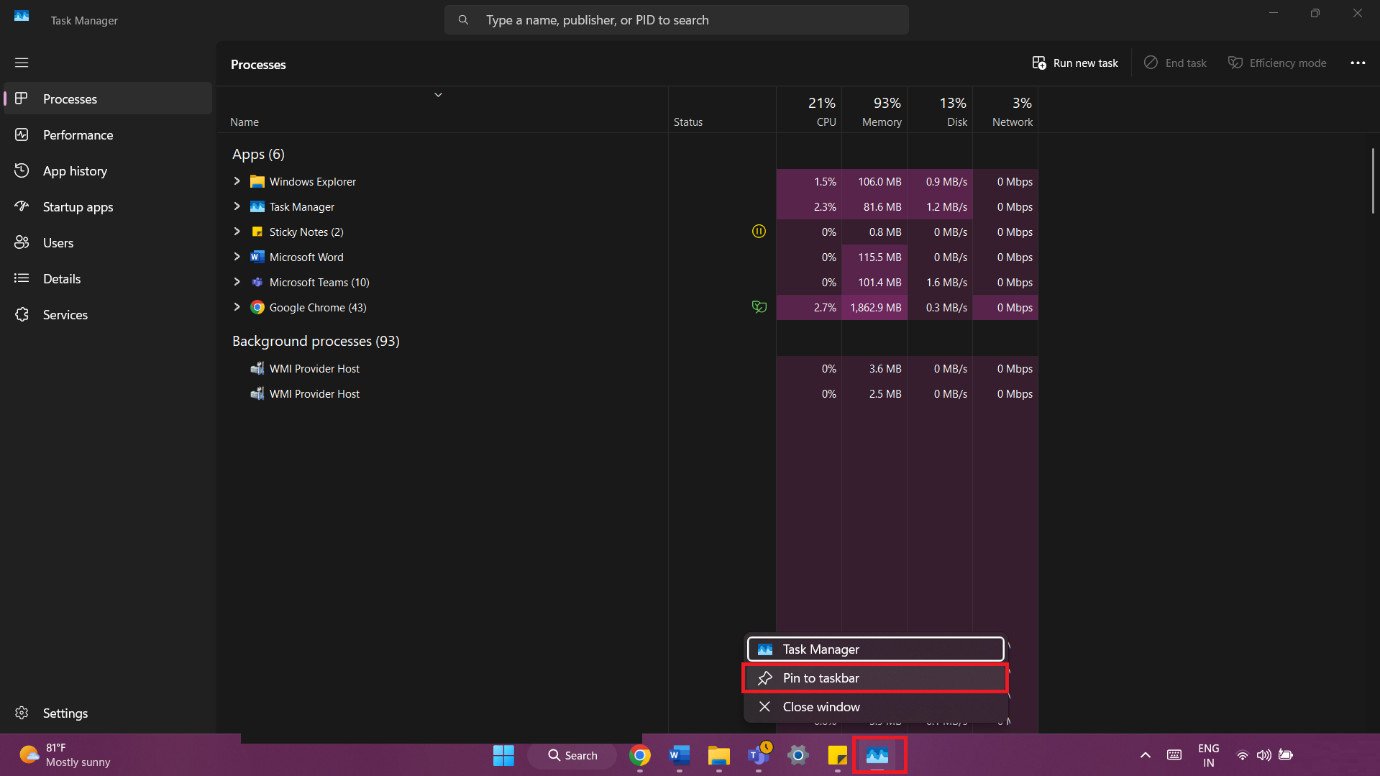Click the 1,862.9 MB memory cell for Chrome
This screenshot has height=776, width=1380.
pos(874,307)
